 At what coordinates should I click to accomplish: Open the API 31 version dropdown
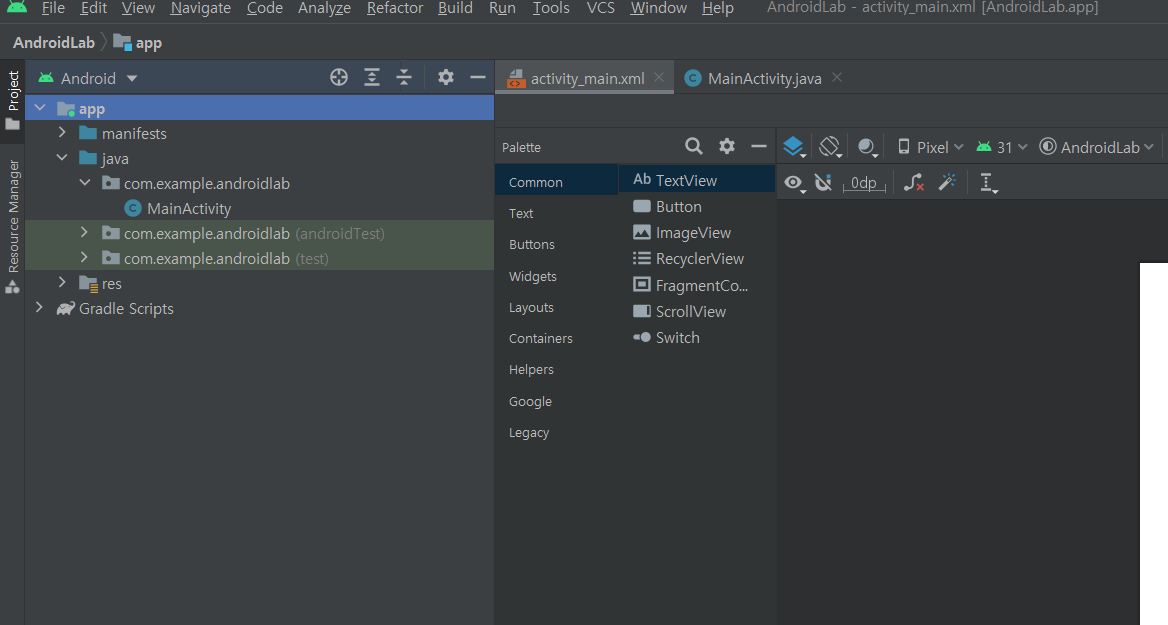[1002, 147]
